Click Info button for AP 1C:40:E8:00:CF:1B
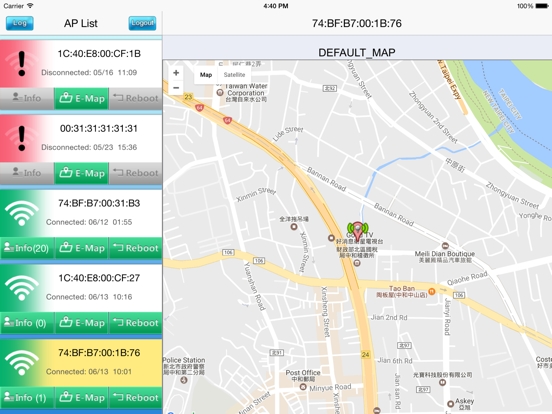The width and height of the screenshot is (552, 414). tap(27, 99)
